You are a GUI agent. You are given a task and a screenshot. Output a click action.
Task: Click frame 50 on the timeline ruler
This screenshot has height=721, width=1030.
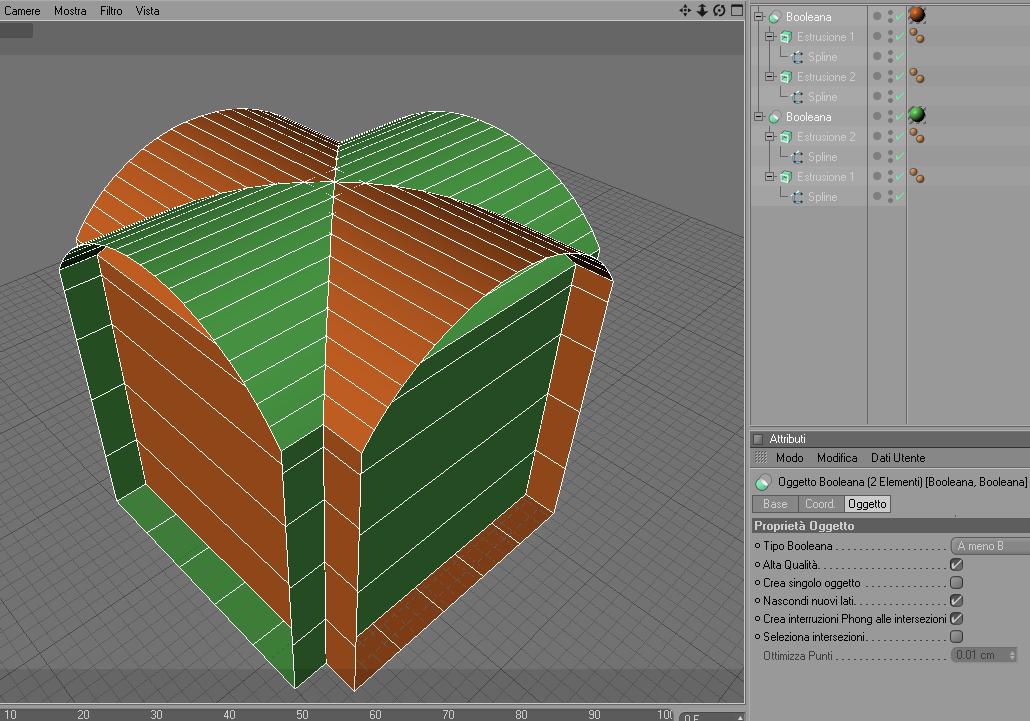302,714
